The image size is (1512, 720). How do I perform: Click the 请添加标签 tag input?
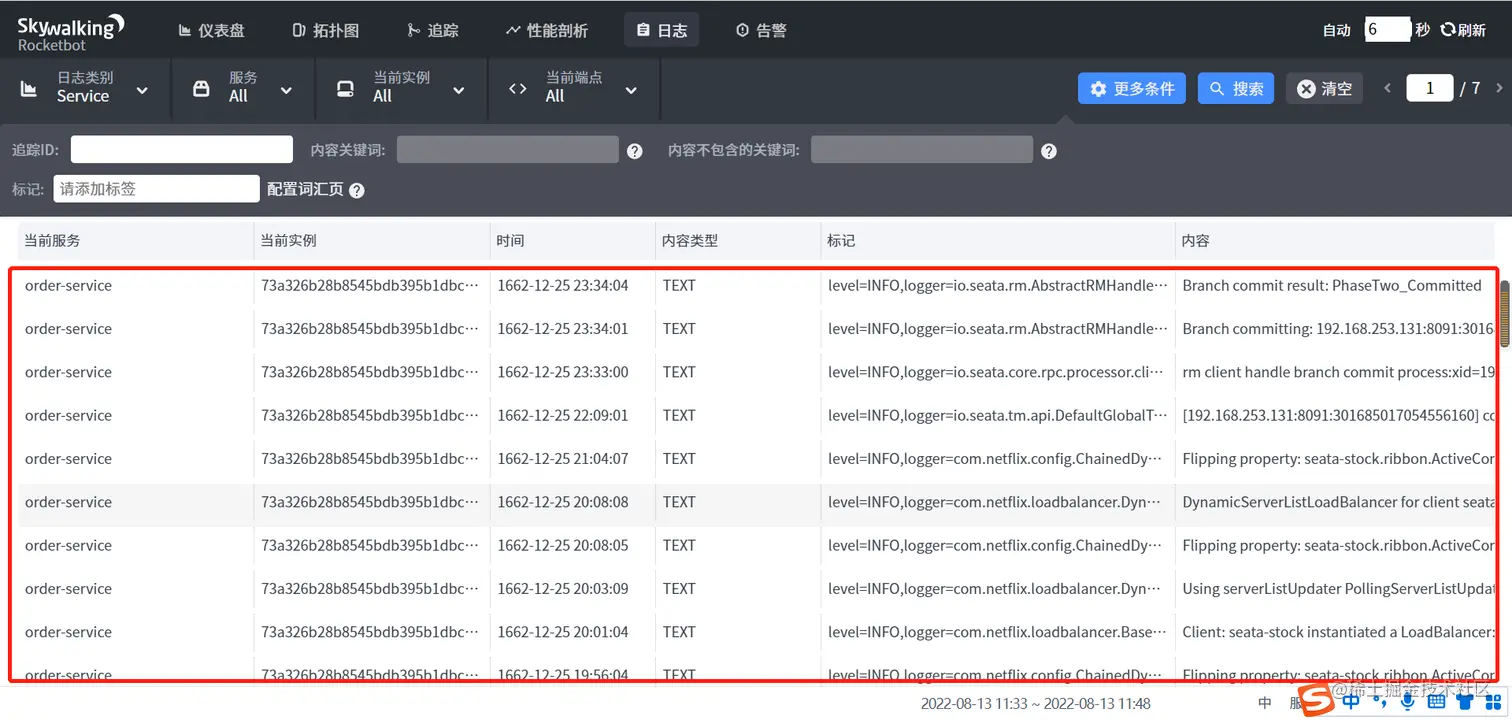(x=156, y=188)
